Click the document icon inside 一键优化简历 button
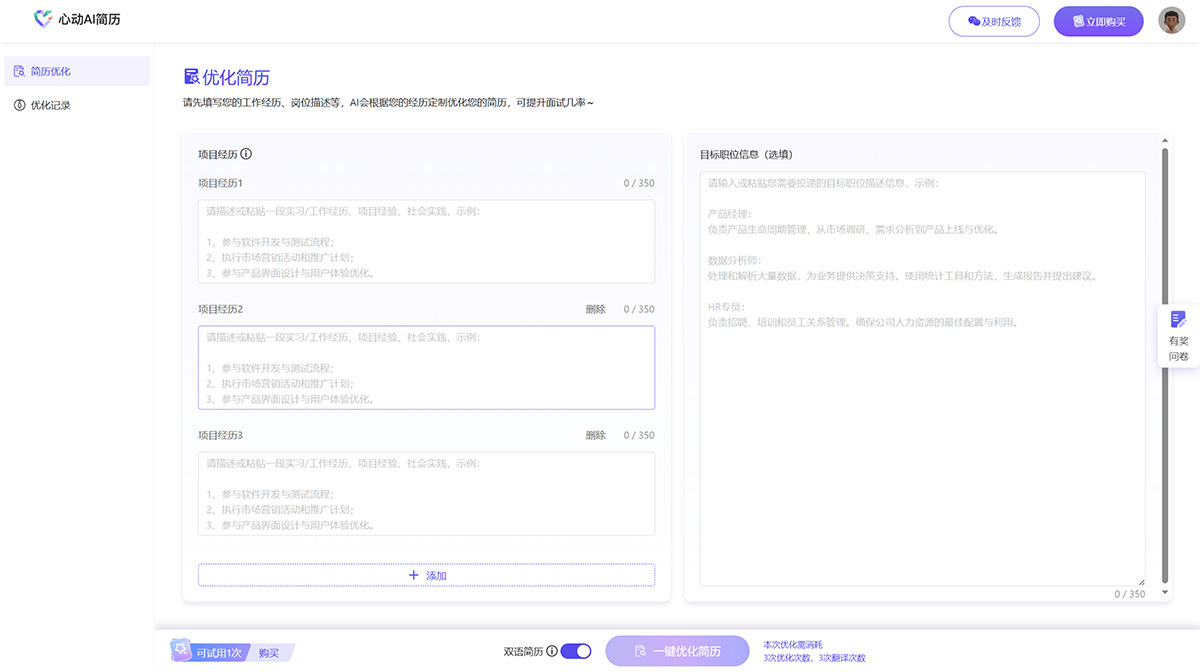This screenshot has height=672, width=1200. [640, 650]
